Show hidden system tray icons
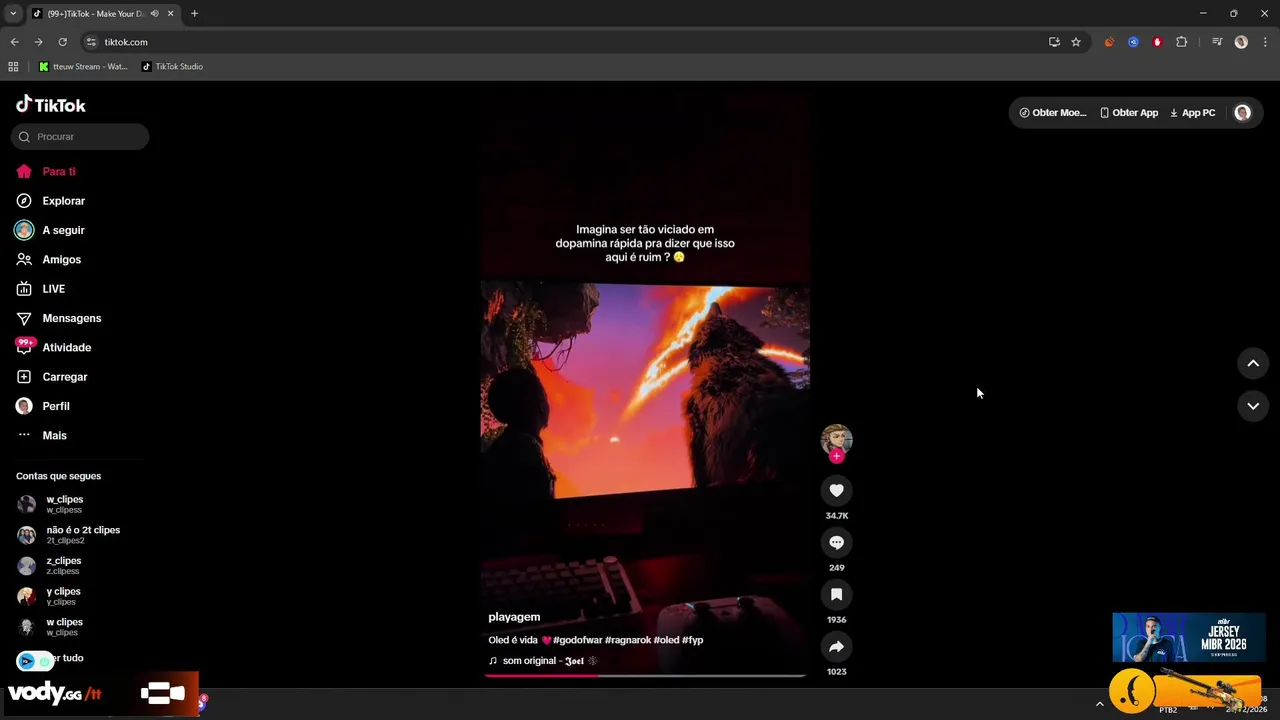 coord(1099,704)
